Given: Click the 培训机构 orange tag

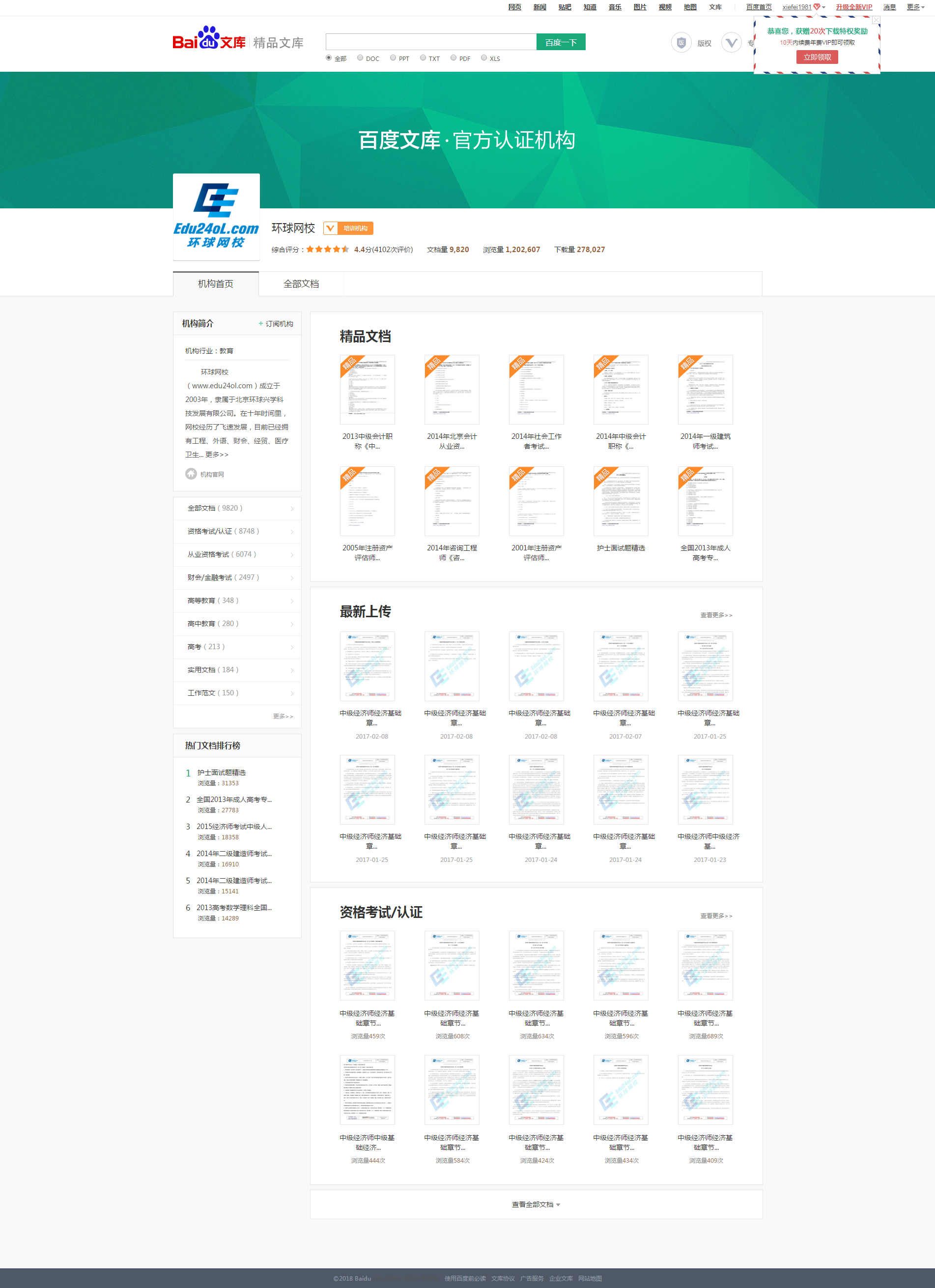Looking at the screenshot, I should (x=355, y=229).
